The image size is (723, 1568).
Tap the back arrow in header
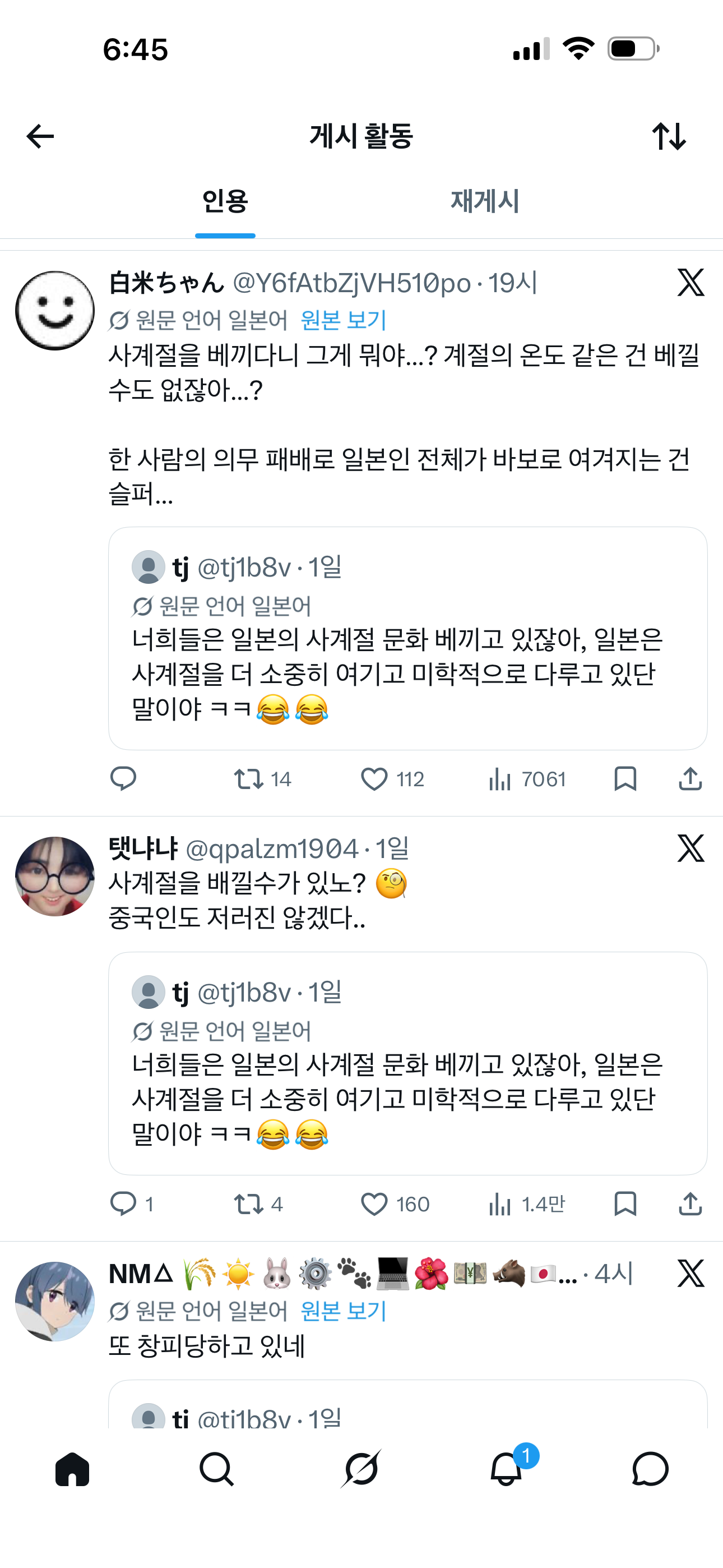click(x=41, y=136)
